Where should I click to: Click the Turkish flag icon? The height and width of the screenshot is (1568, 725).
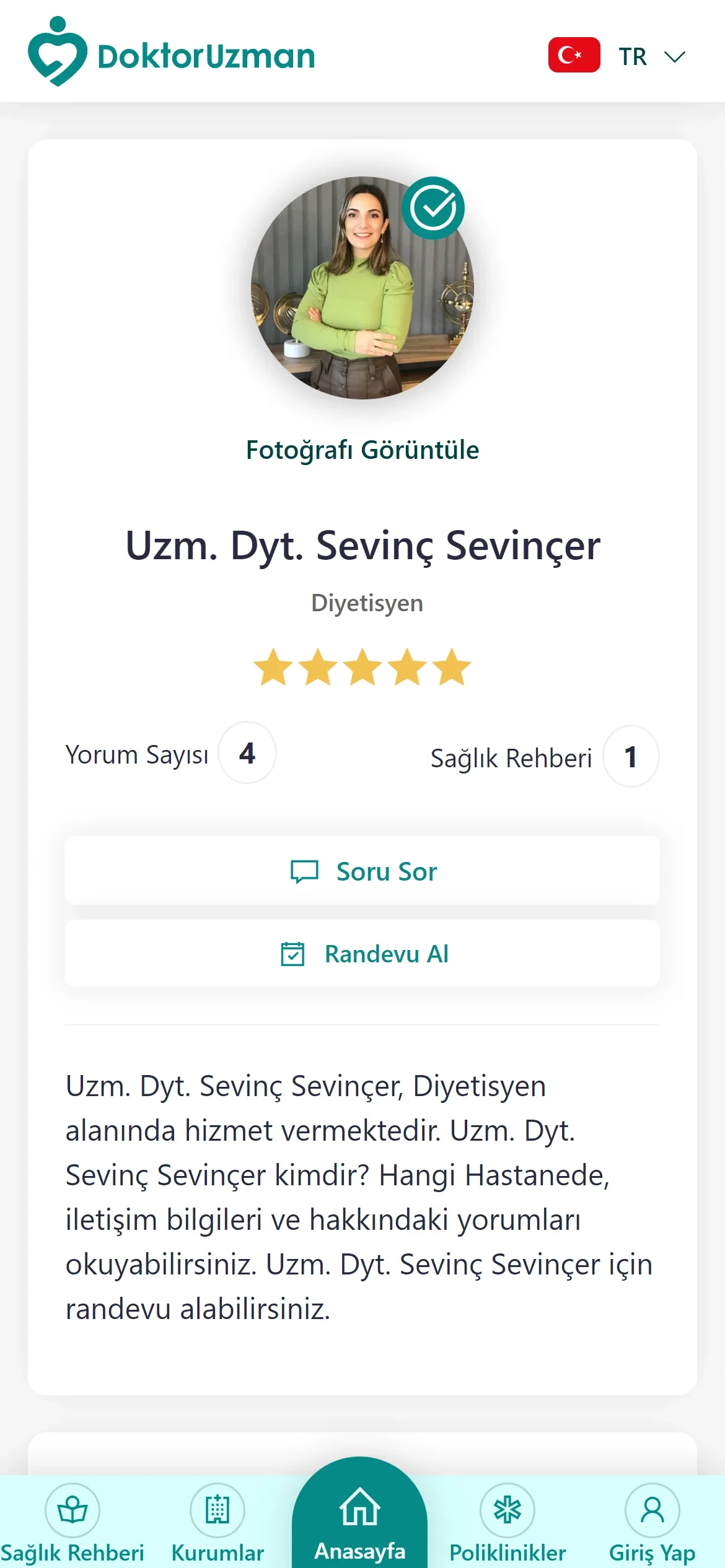tap(574, 55)
